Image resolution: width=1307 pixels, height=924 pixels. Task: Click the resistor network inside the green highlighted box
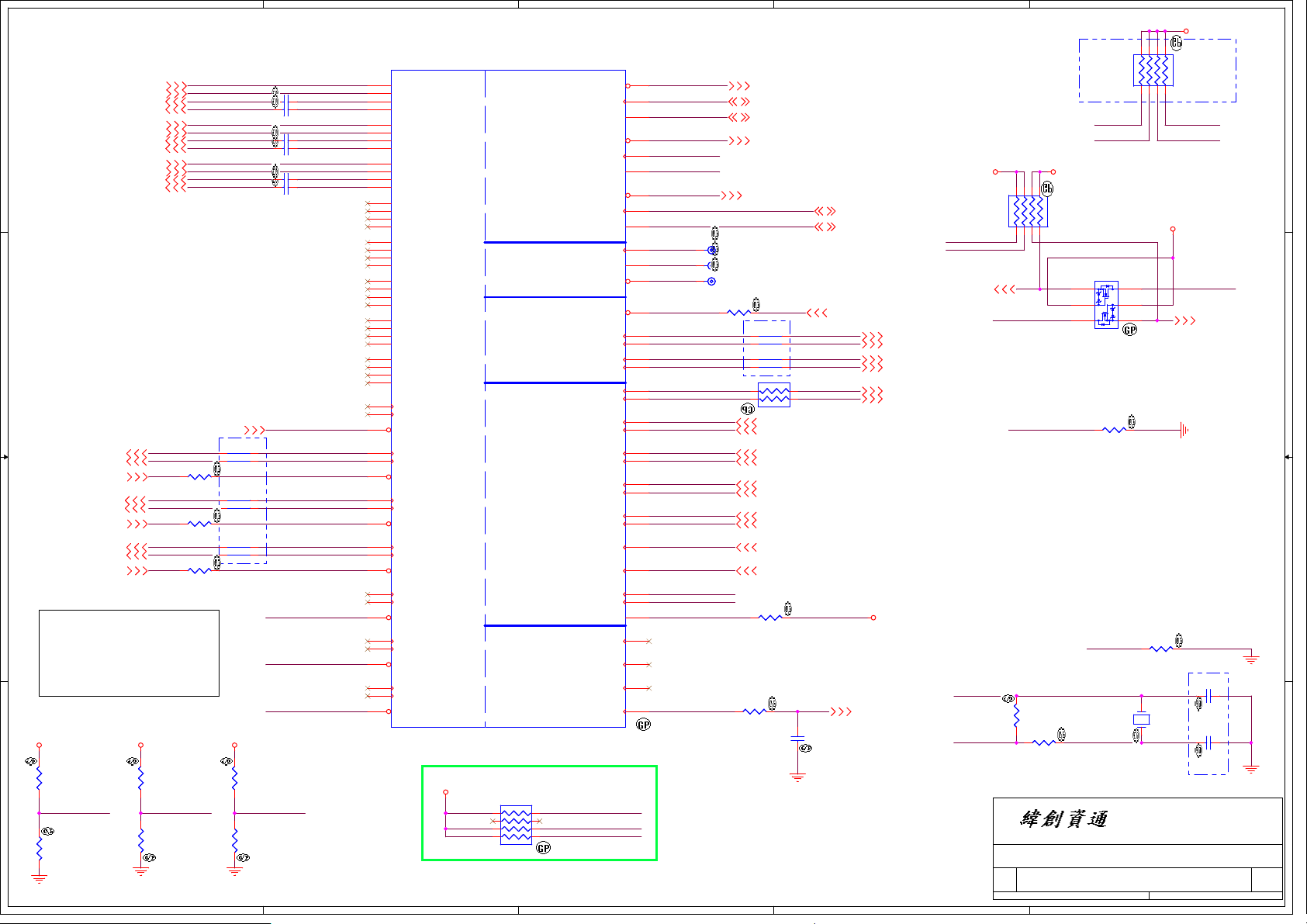[516, 824]
